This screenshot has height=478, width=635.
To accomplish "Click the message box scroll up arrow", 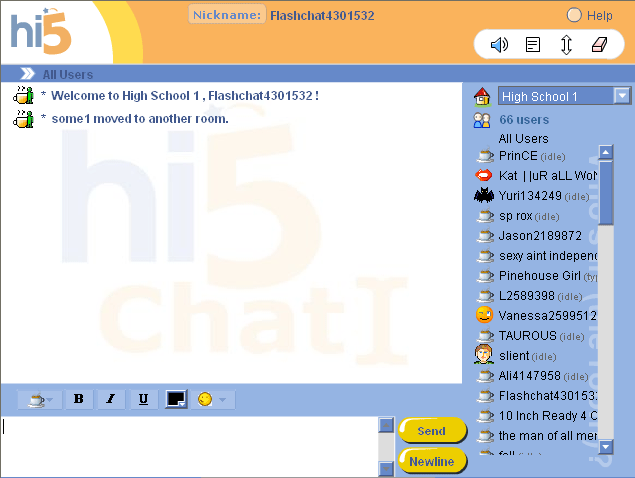I will click(x=386, y=425).
